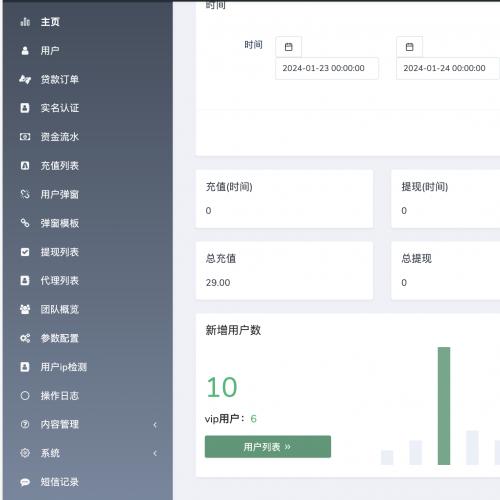Expand the 内容管理 submenu chevron
This screenshot has width=500, height=500.
point(155,425)
